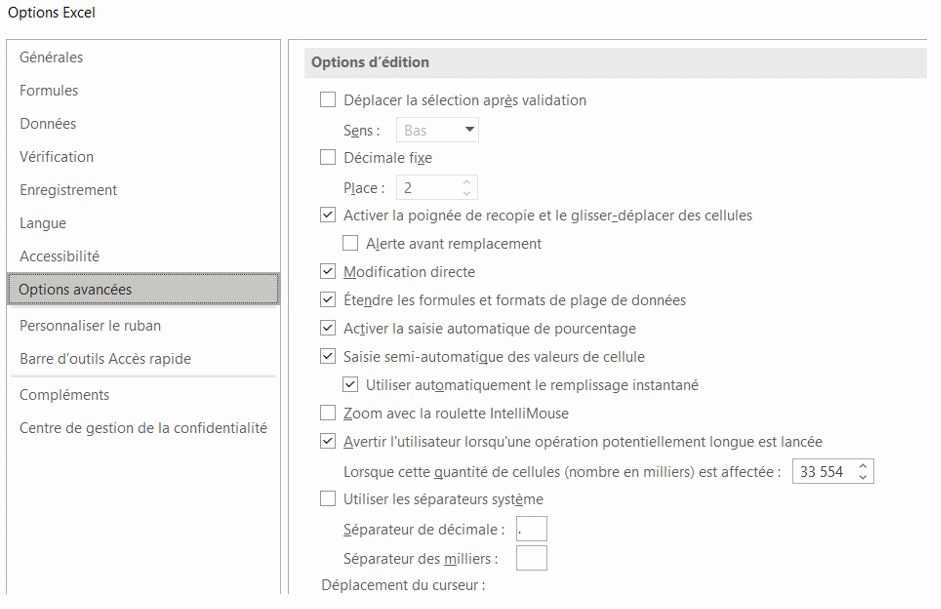
Task: Uncheck 'Utiliser automatiquement le remplissage instantané'
Action: [x=350, y=384]
